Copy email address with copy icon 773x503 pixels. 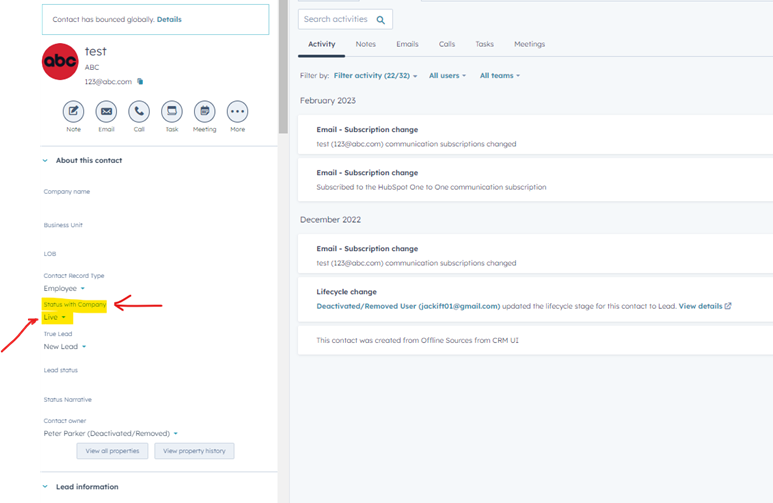click(x=141, y=81)
